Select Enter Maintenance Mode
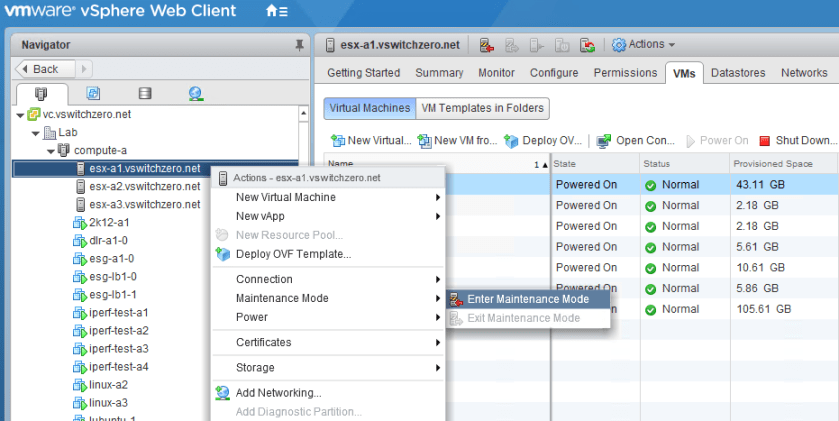The height and width of the screenshot is (421, 839). pyautogui.click(x=528, y=299)
